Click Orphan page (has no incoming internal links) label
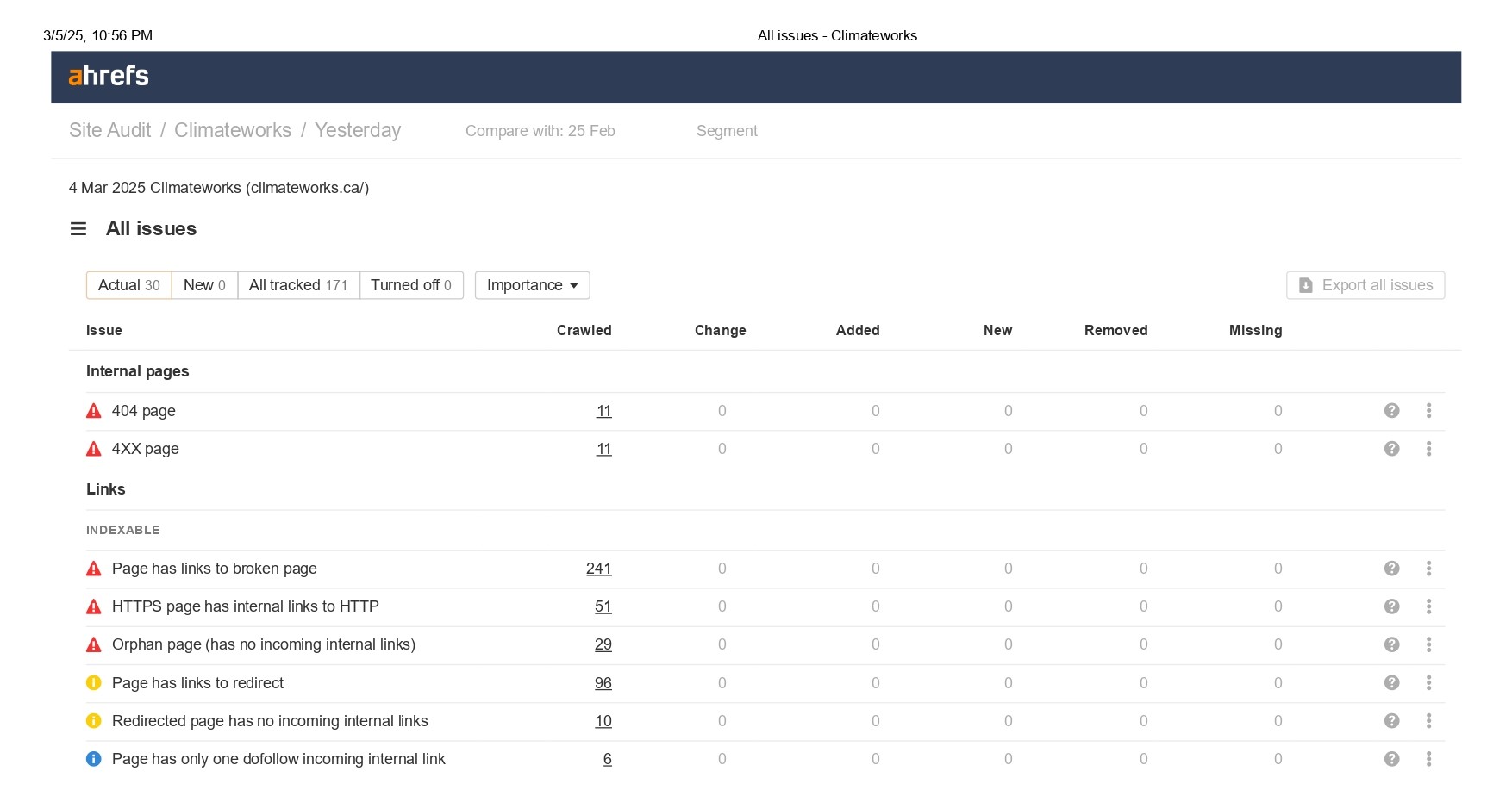This screenshot has width=1512, height=790. pyautogui.click(x=264, y=644)
